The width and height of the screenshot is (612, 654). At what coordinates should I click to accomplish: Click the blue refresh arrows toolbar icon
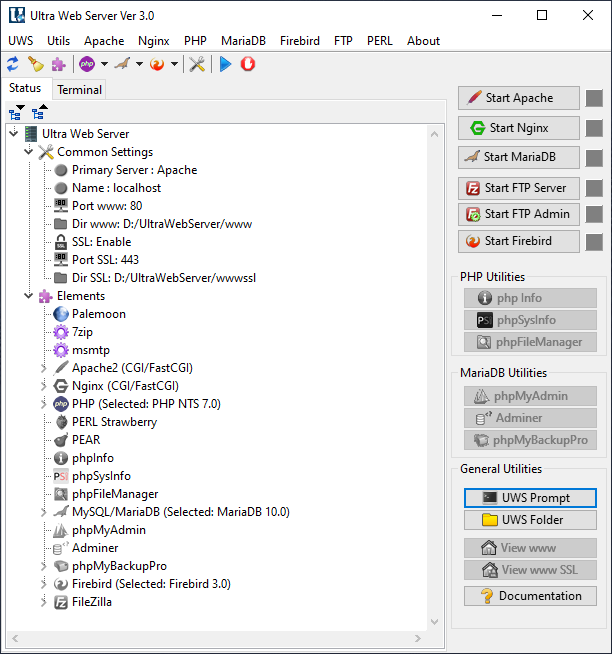(x=13, y=64)
